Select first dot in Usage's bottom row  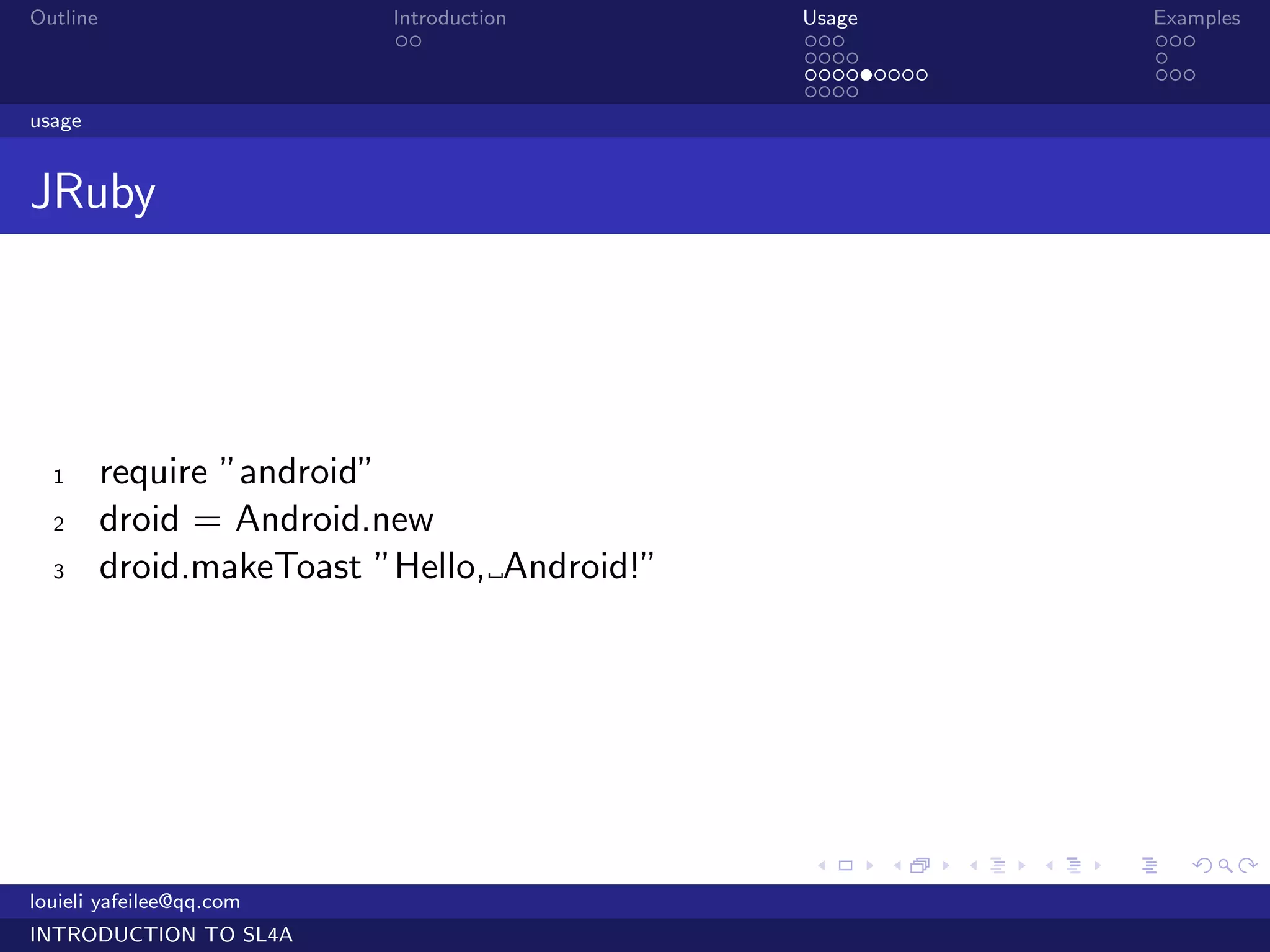(x=810, y=92)
